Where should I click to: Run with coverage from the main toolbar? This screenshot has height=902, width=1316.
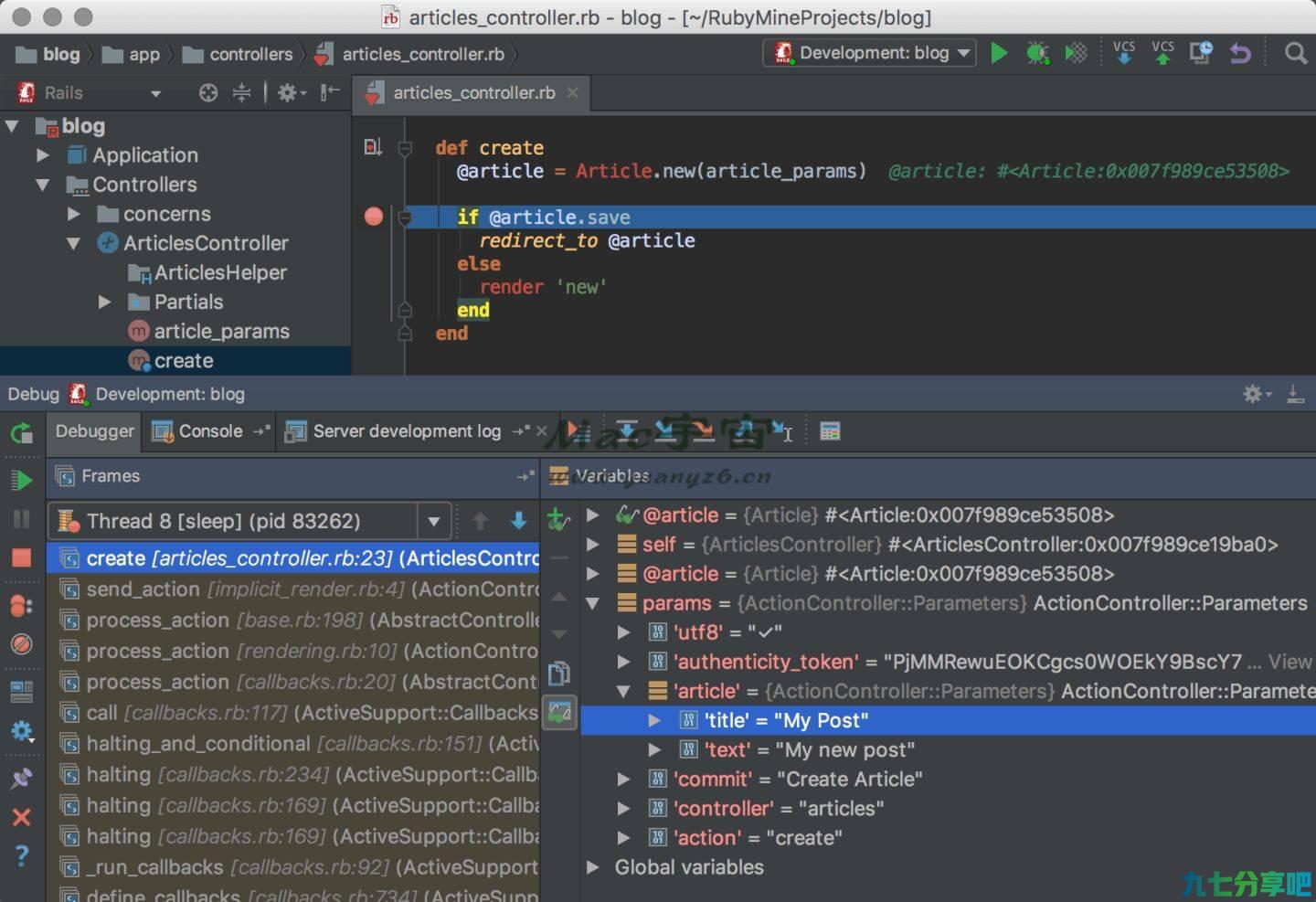tap(1076, 53)
